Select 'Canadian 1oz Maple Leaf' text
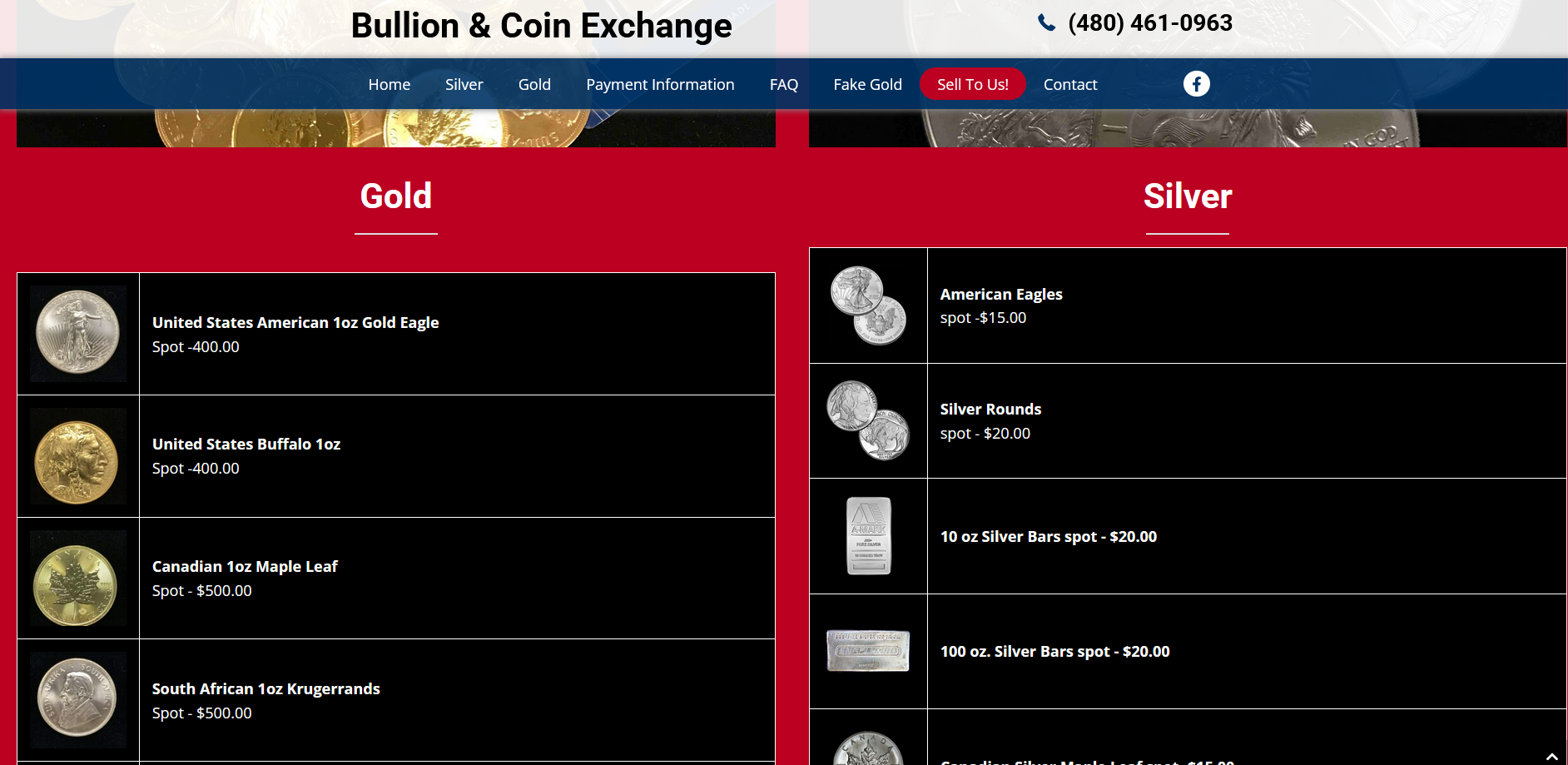The image size is (1568, 765). 245,566
